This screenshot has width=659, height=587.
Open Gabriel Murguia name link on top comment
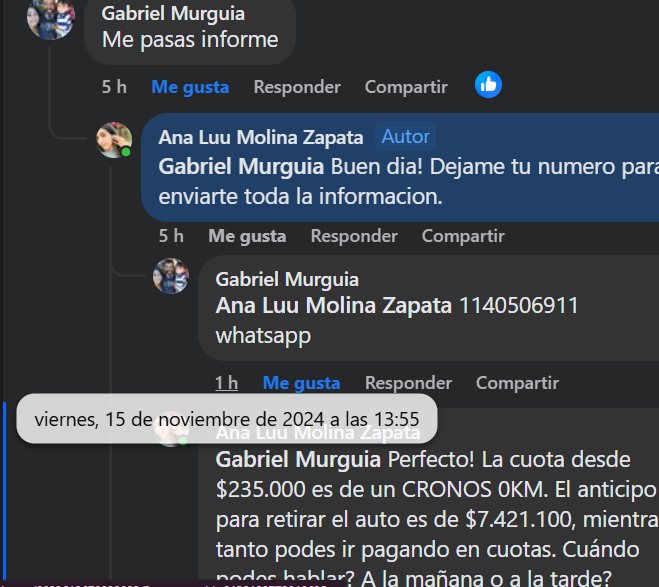[173, 13]
